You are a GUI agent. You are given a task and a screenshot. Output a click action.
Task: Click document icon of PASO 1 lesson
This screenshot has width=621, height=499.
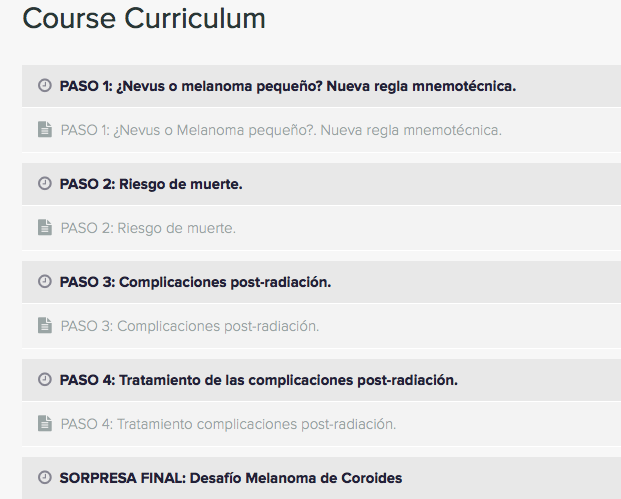pyautogui.click(x=45, y=130)
